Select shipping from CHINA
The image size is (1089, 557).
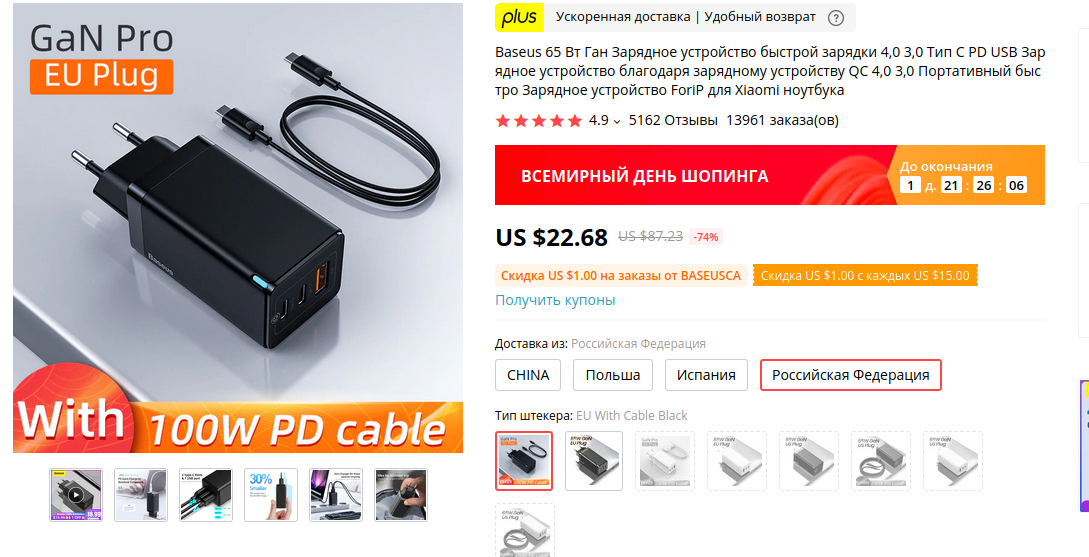(x=528, y=375)
